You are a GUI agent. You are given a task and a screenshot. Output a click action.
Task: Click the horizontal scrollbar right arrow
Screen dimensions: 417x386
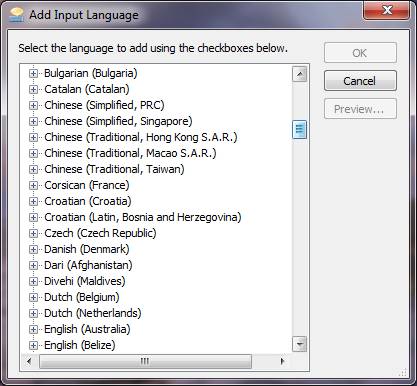(283, 361)
